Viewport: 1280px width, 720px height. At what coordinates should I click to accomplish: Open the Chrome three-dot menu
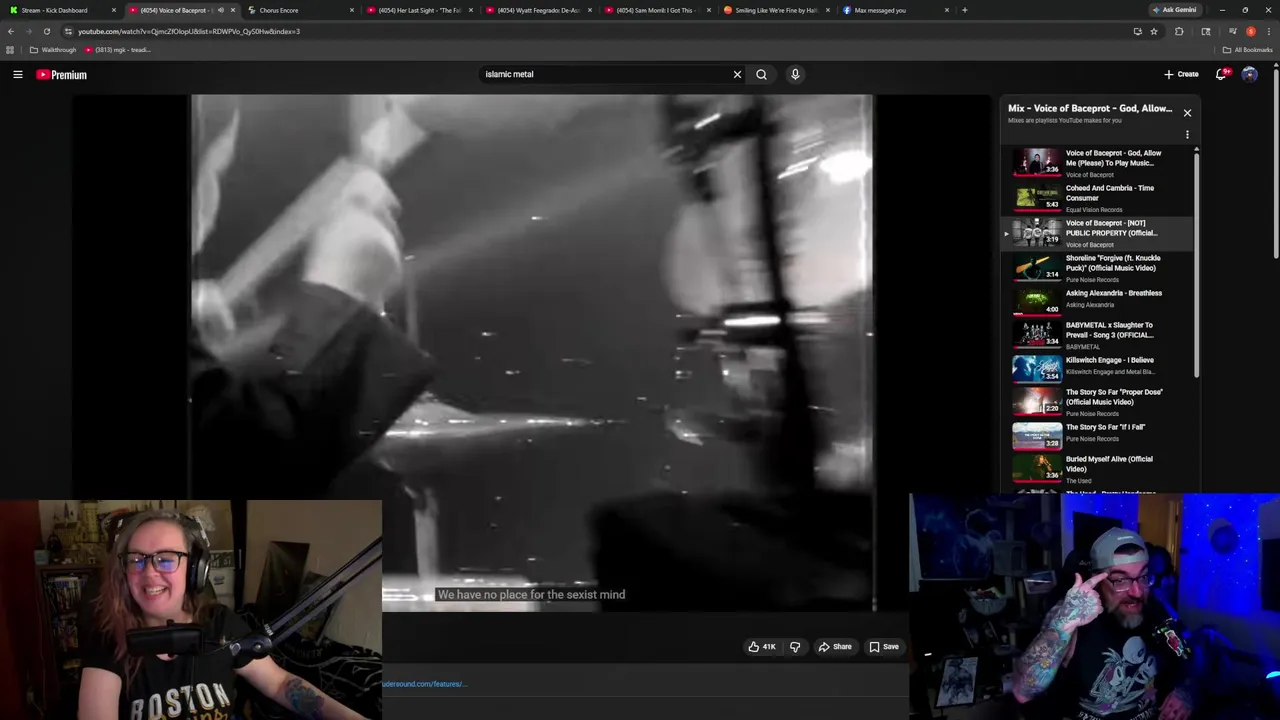[x=1269, y=31]
